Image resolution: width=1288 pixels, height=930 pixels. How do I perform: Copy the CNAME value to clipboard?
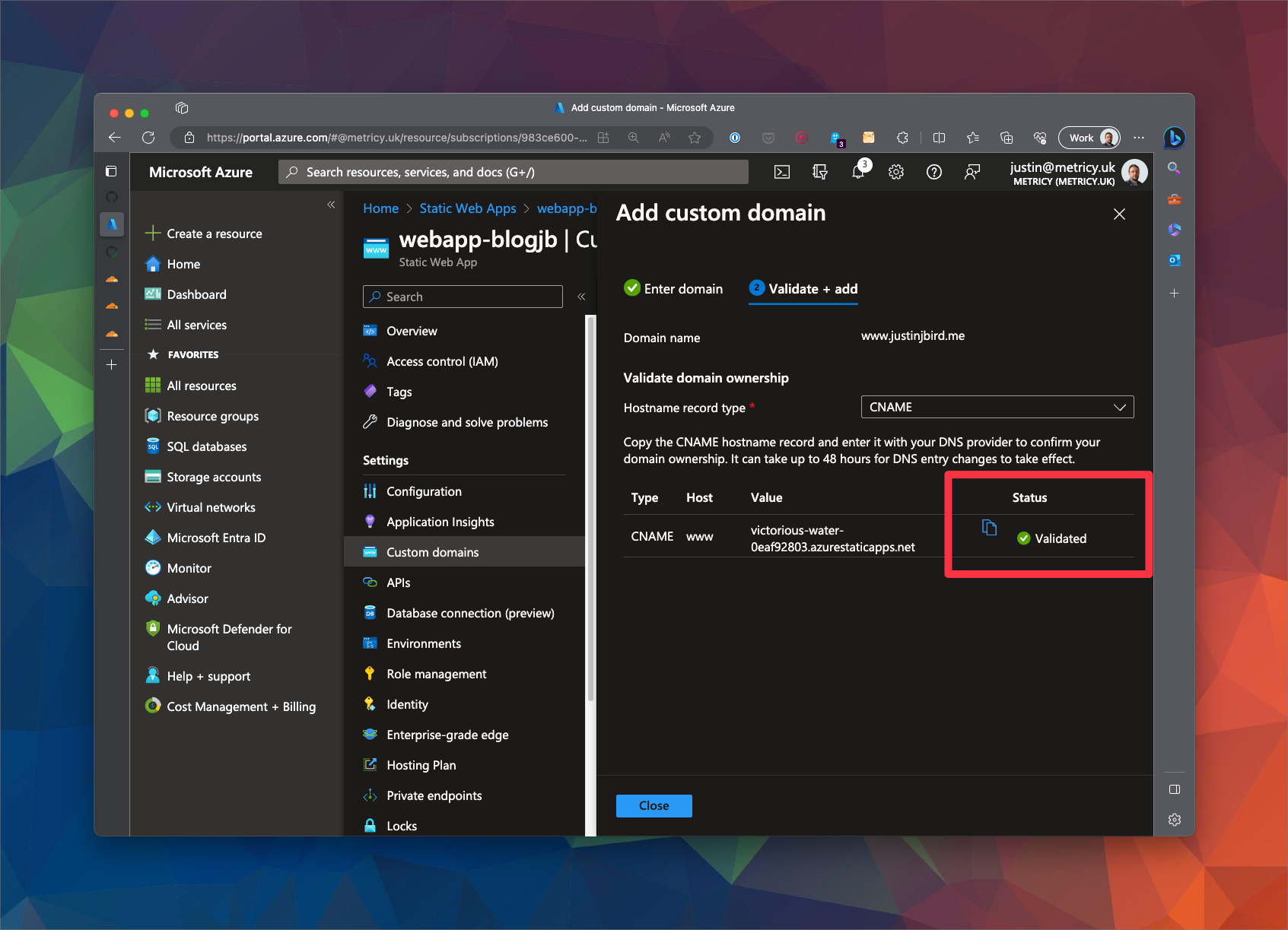pos(989,528)
